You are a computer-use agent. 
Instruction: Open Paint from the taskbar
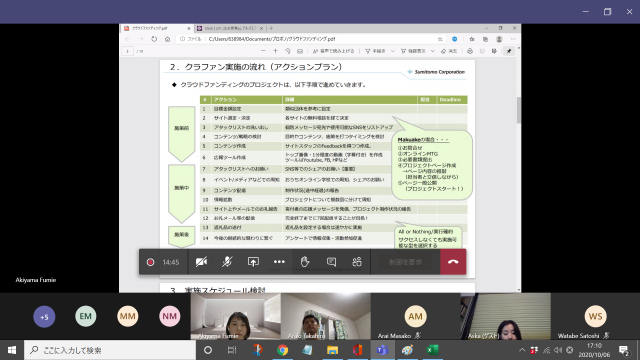click(x=407, y=350)
